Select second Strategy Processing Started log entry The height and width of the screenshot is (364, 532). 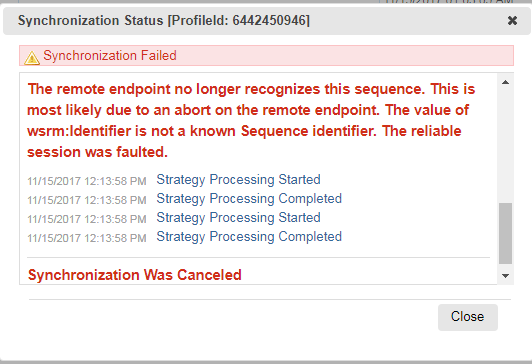238,217
